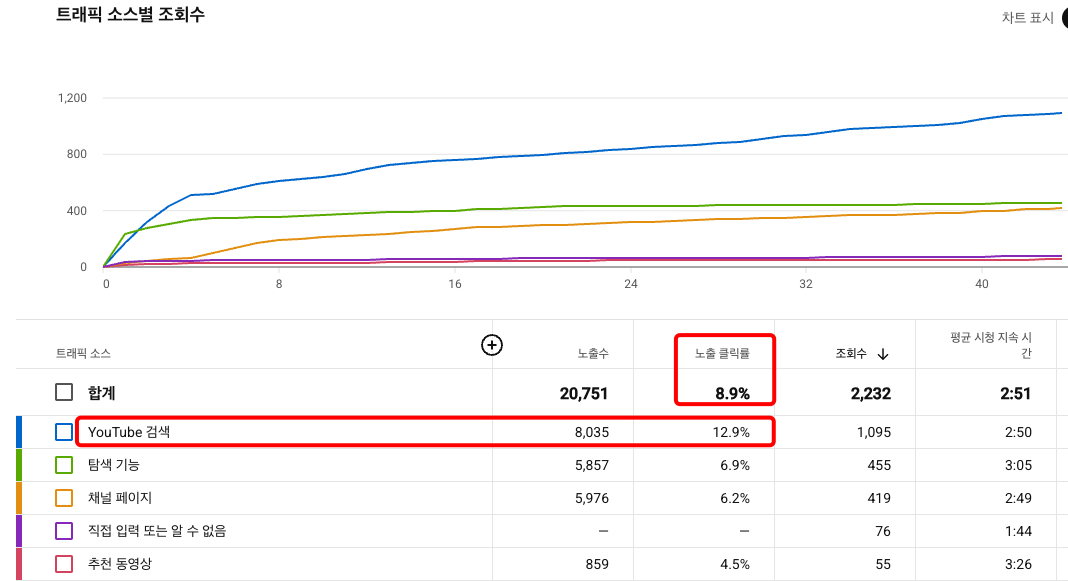The width and height of the screenshot is (1068, 581).
Task: Click the 직접 입력 또는 알 수 없음 row label
Action: pos(157,531)
